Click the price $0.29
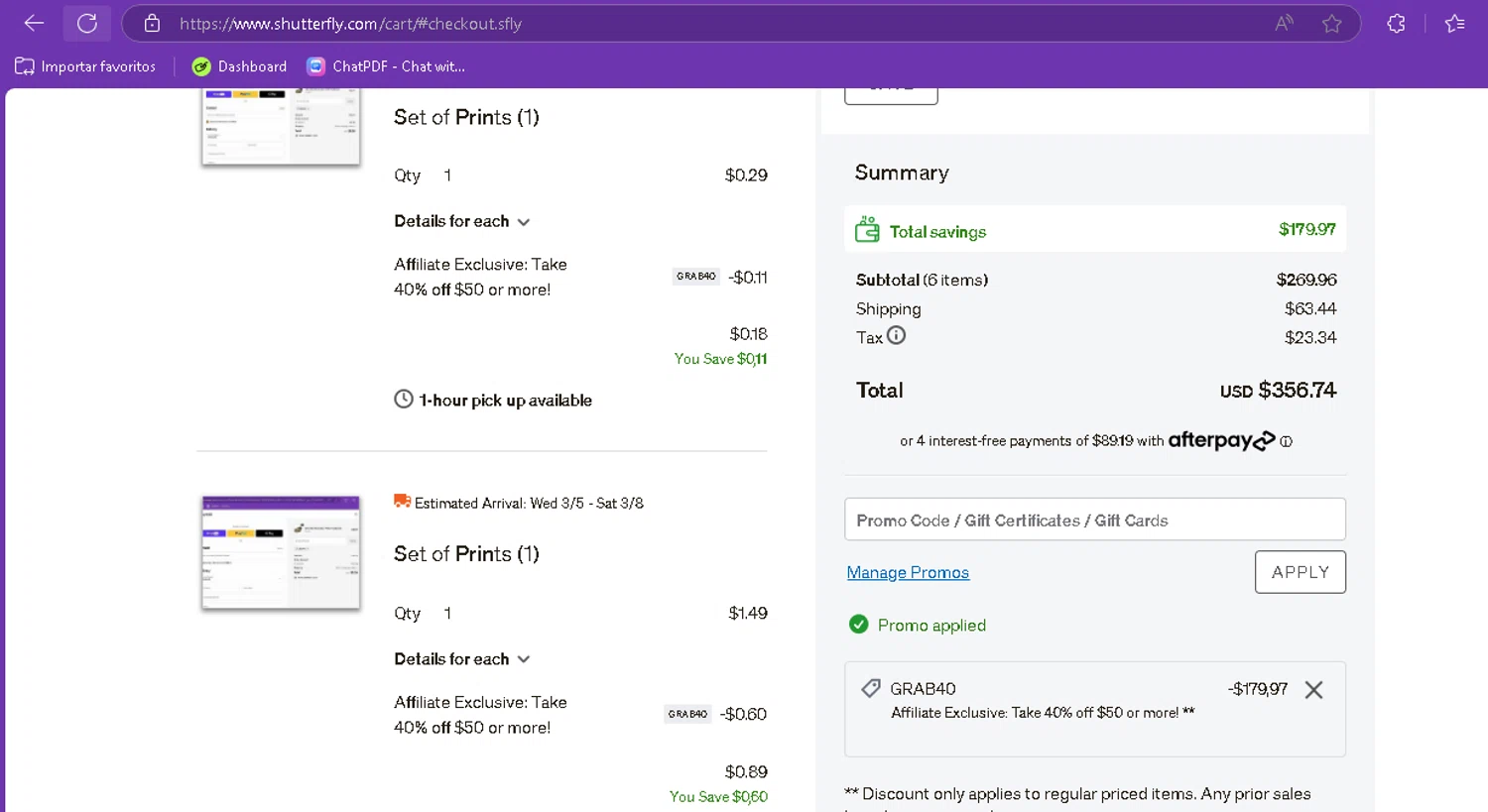The image size is (1488, 812). (x=746, y=174)
